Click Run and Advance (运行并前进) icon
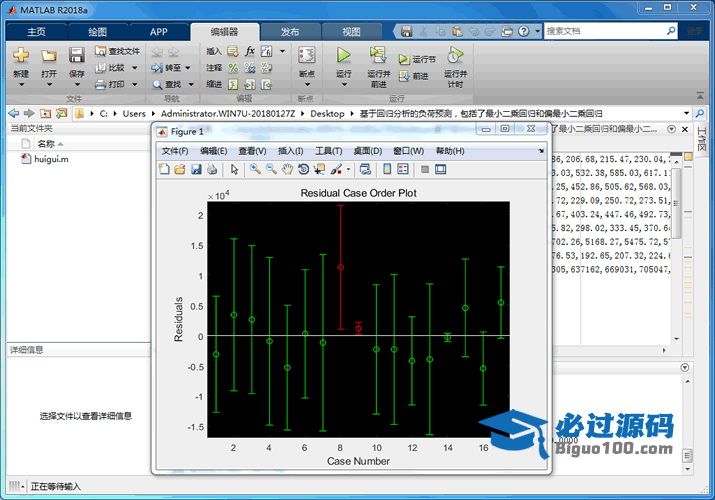This screenshot has width=715, height=500. point(378,55)
